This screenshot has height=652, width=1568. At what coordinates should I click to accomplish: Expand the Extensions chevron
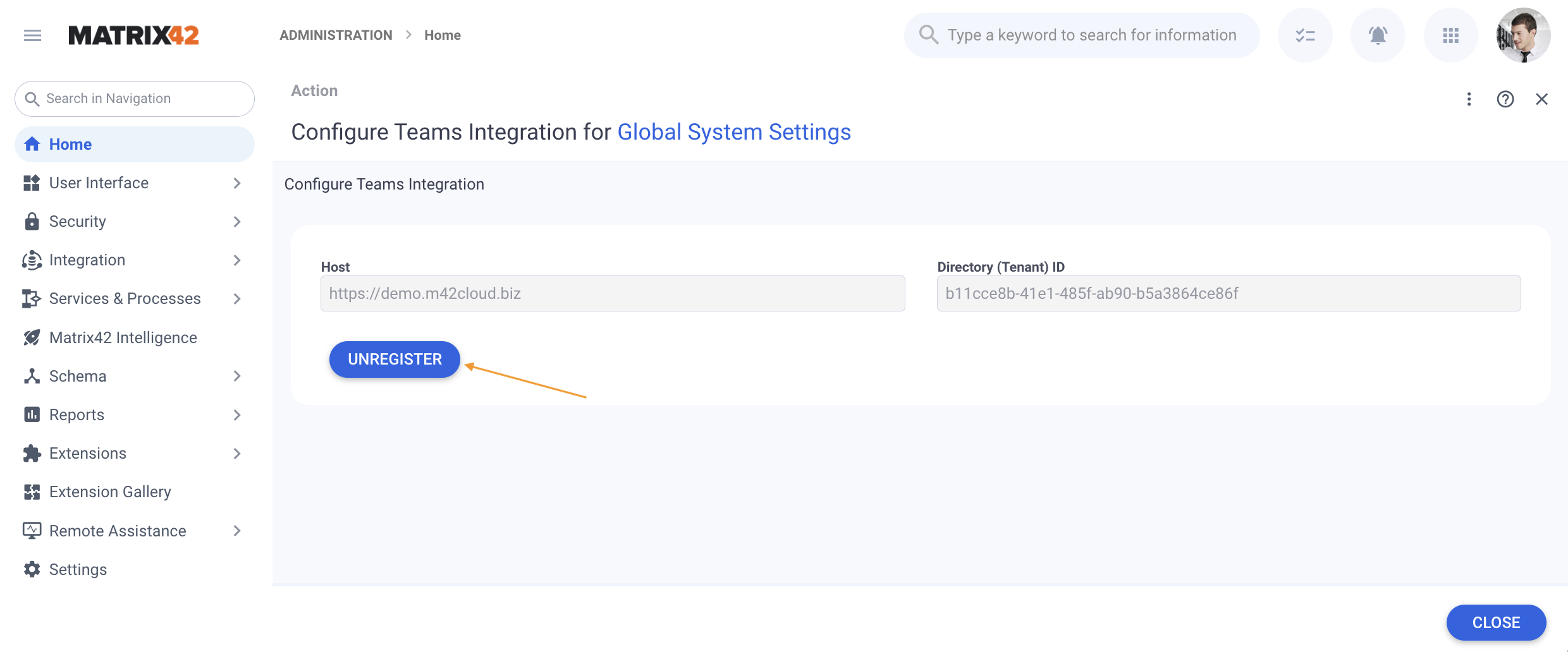[x=237, y=453]
